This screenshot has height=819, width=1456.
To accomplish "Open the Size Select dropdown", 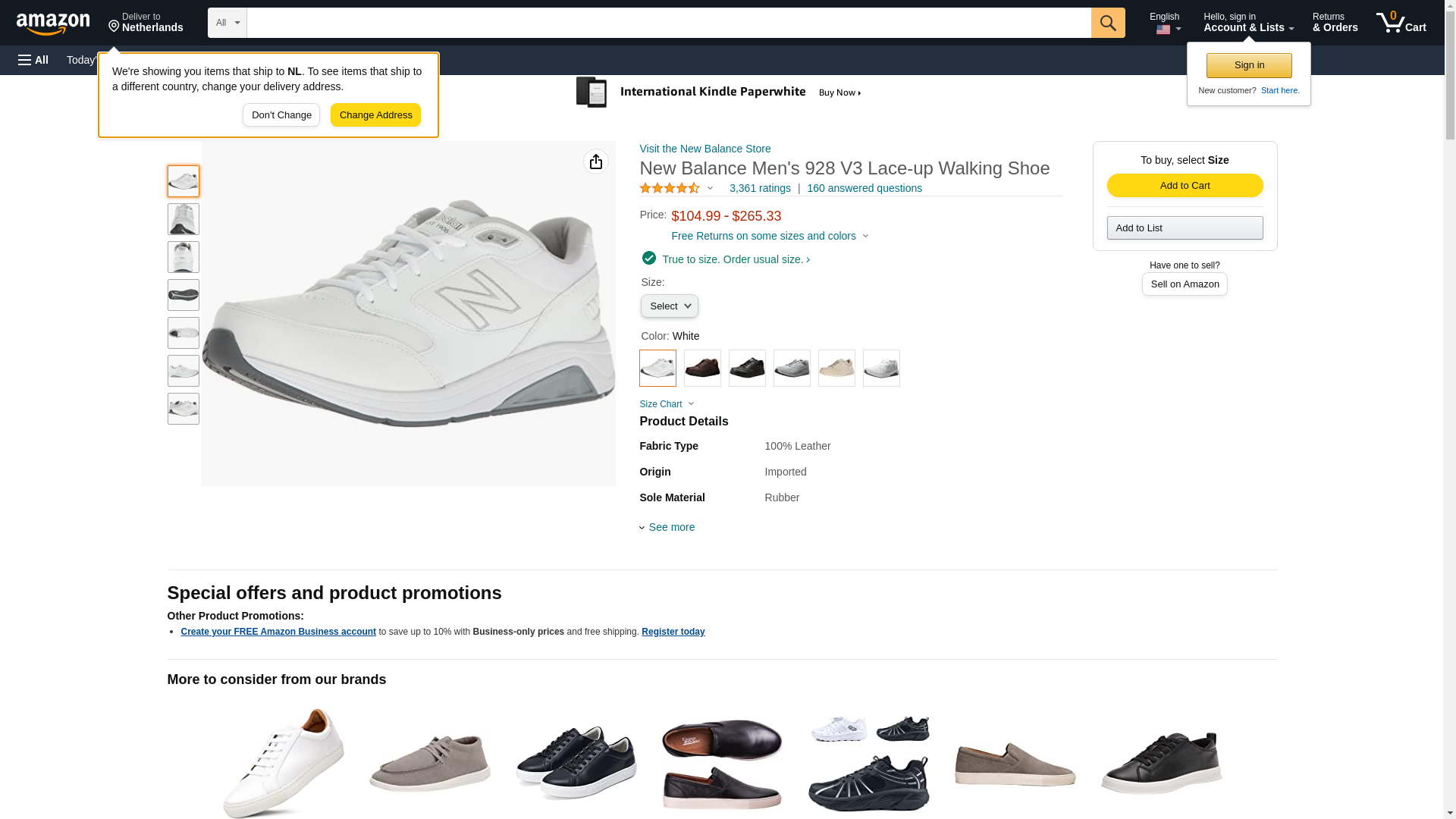I will (x=669, y=306).
